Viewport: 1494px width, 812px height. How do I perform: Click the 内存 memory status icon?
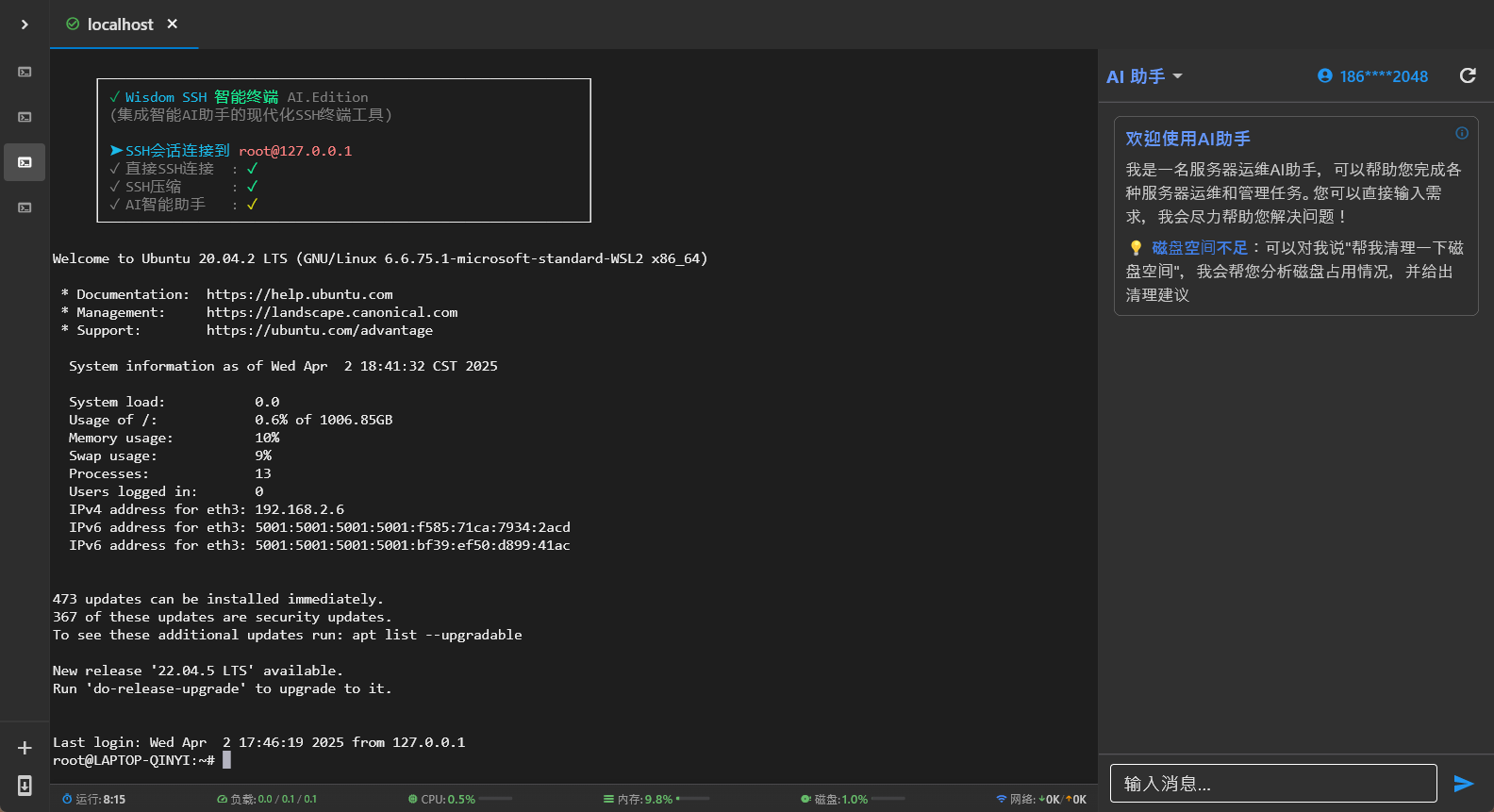point(608,799)
